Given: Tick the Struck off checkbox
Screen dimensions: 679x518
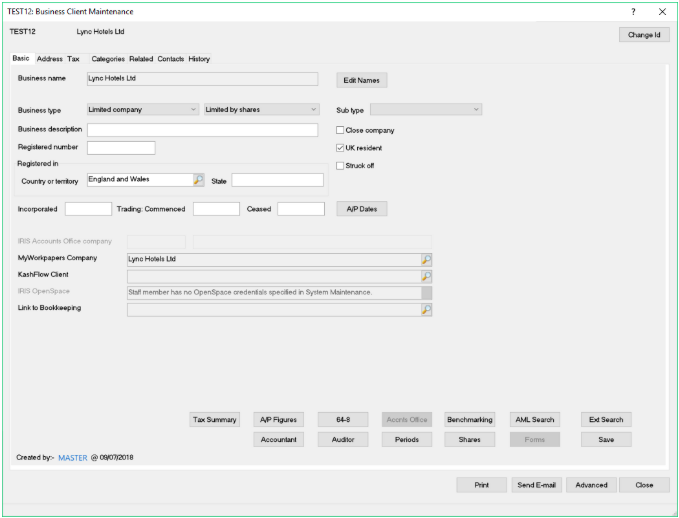Looking at the screenshot, I should tap(341, 165).
